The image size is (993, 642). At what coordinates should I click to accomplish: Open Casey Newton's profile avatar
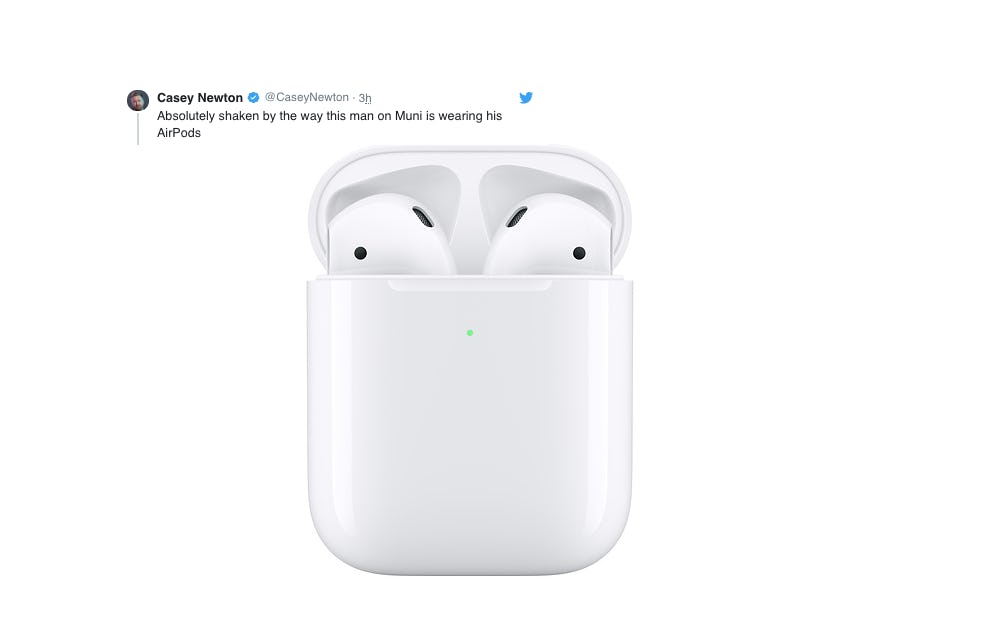coord(138,100)
